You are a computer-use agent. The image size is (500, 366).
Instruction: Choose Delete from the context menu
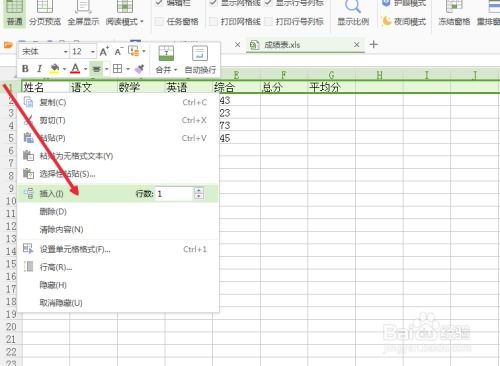[x=53, y=211]
